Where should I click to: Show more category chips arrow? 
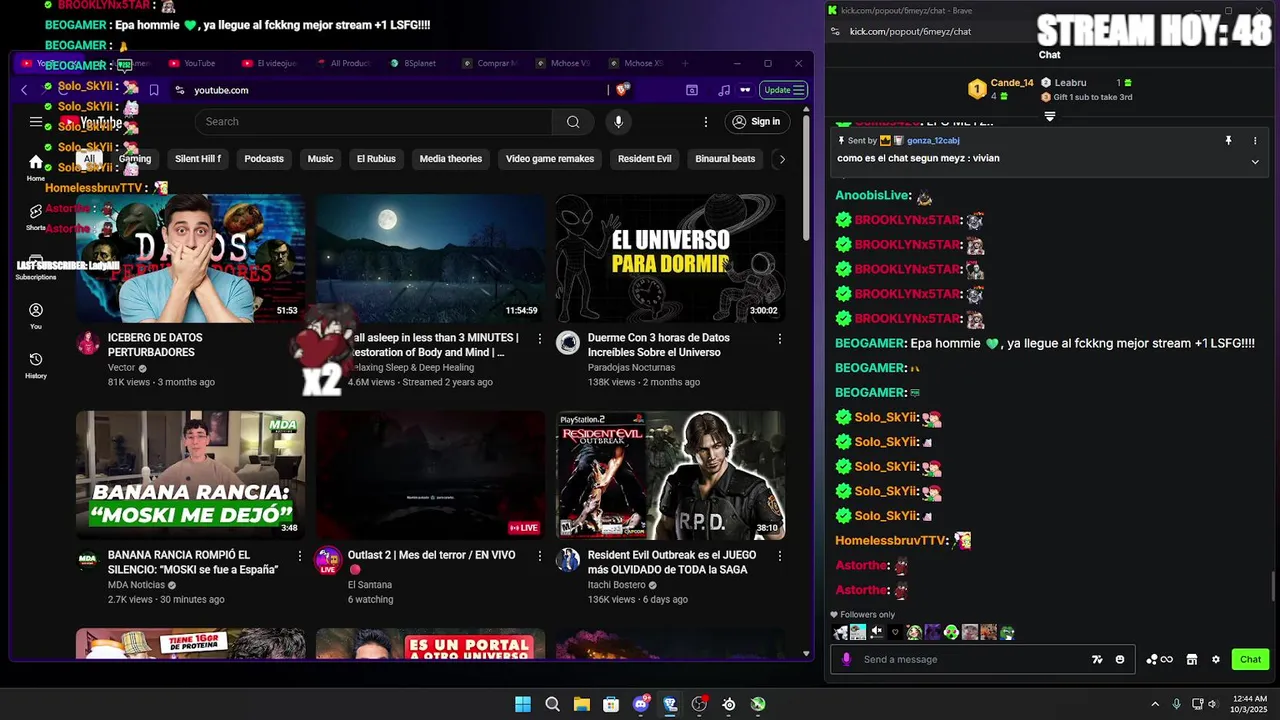[x=782, y=159]
